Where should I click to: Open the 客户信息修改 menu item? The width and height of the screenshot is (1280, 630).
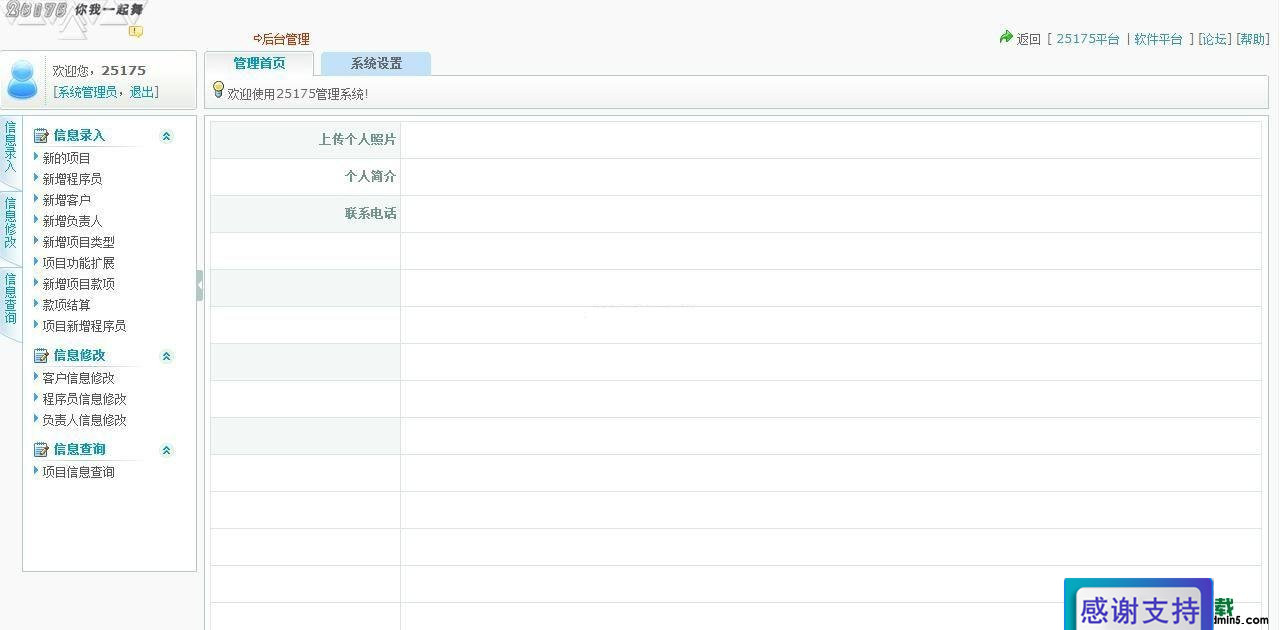pyautogui.click(x=78, y=378)
